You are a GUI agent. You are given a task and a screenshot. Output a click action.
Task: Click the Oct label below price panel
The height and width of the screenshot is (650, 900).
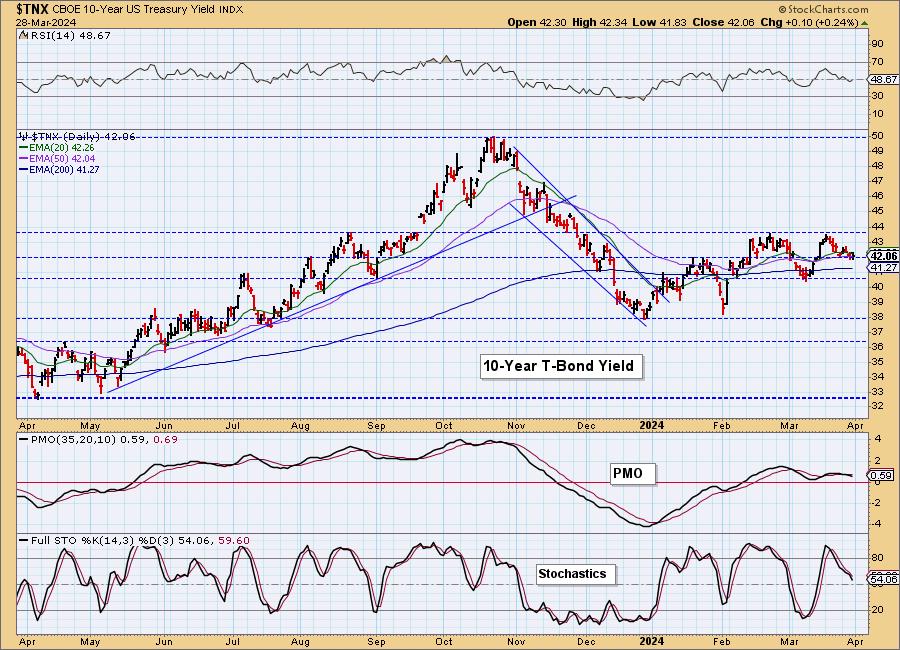click(x=444, y=425)
